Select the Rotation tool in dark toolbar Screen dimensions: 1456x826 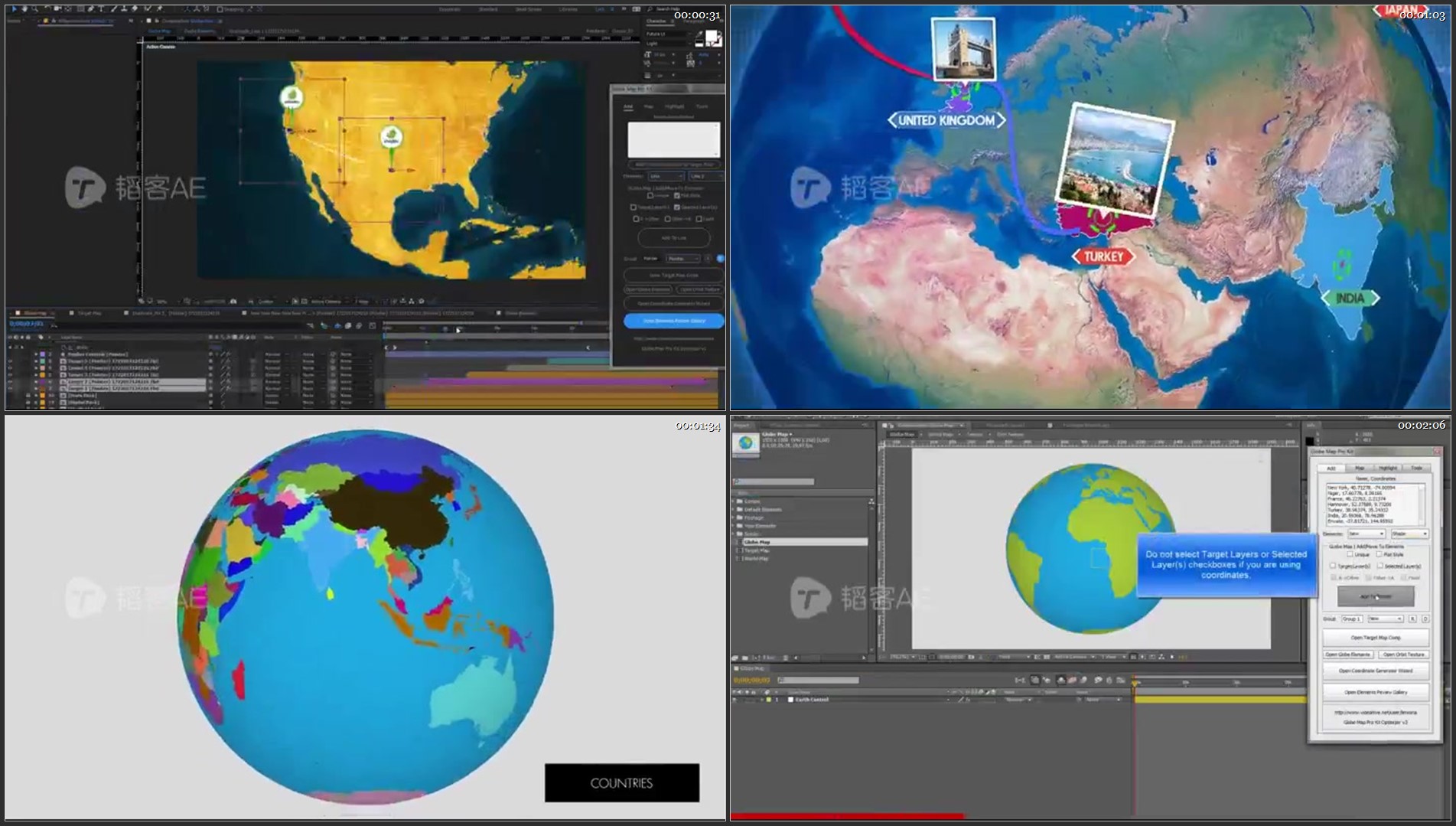(47, 9)
